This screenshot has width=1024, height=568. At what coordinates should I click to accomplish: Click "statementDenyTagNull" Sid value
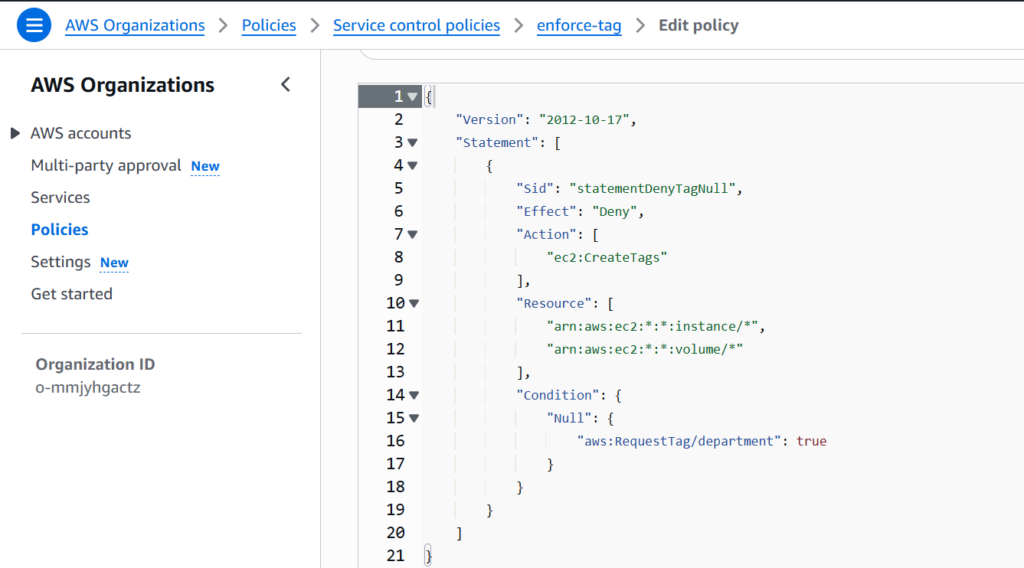[x=652, y=189]
